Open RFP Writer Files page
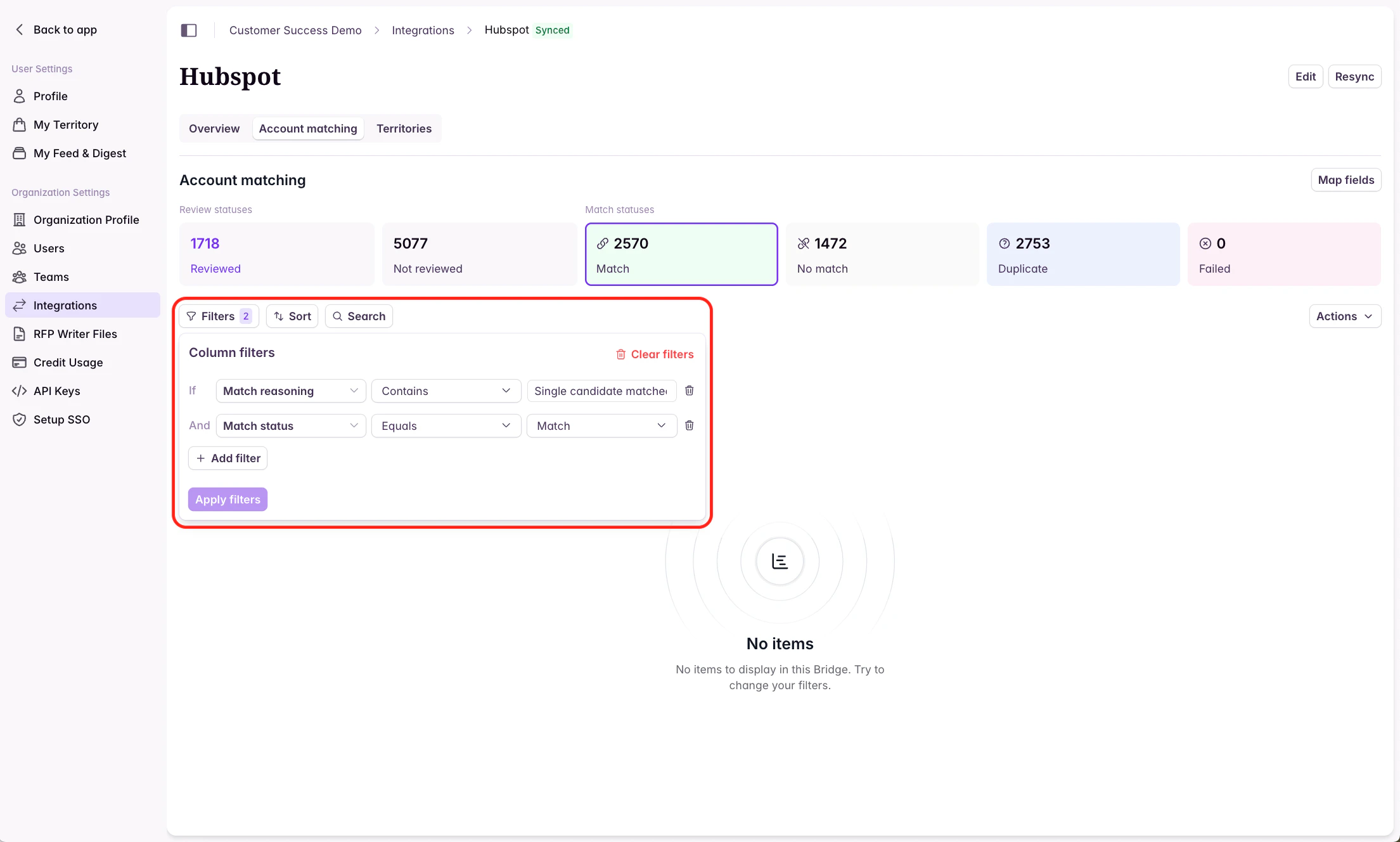The height and width of the screenshot is (842, 1400). (x=75, y=334)
